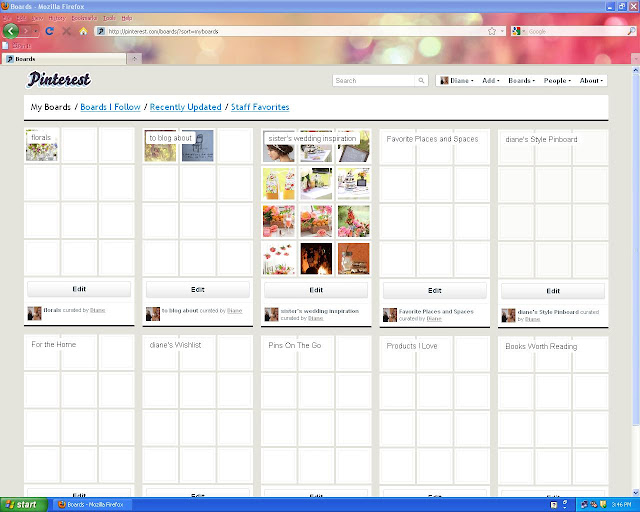Click Edit under the to blog about board
The width and height of the screenshot is (640, 512).
coord(198,289)
